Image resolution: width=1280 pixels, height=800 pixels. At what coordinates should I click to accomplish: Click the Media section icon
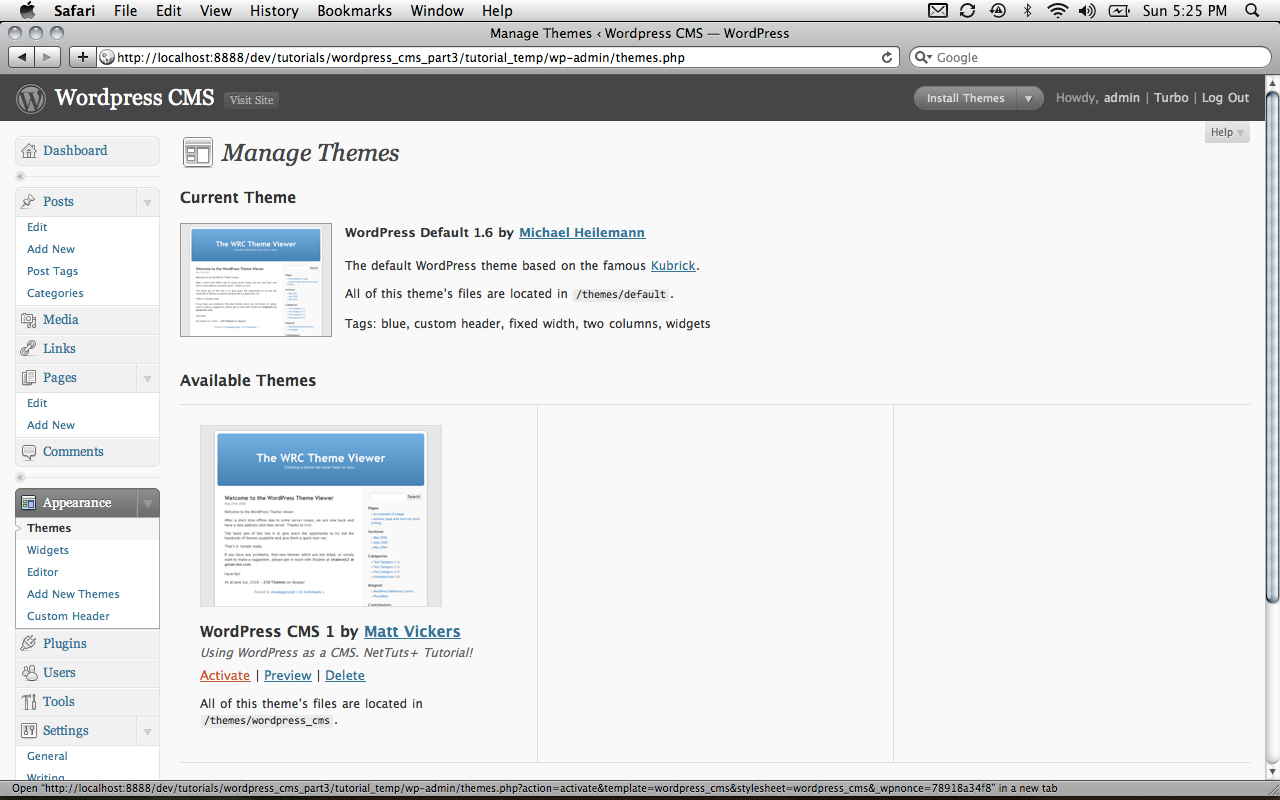[x=29, y=320]
